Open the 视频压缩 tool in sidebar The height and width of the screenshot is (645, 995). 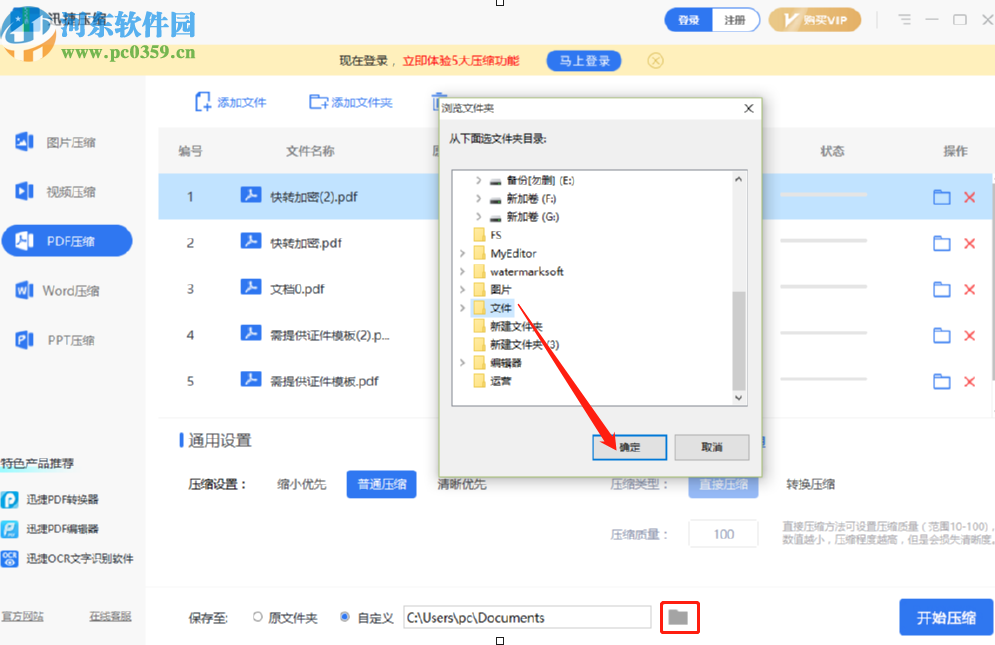pyautogui.click(x=67, y=191)
